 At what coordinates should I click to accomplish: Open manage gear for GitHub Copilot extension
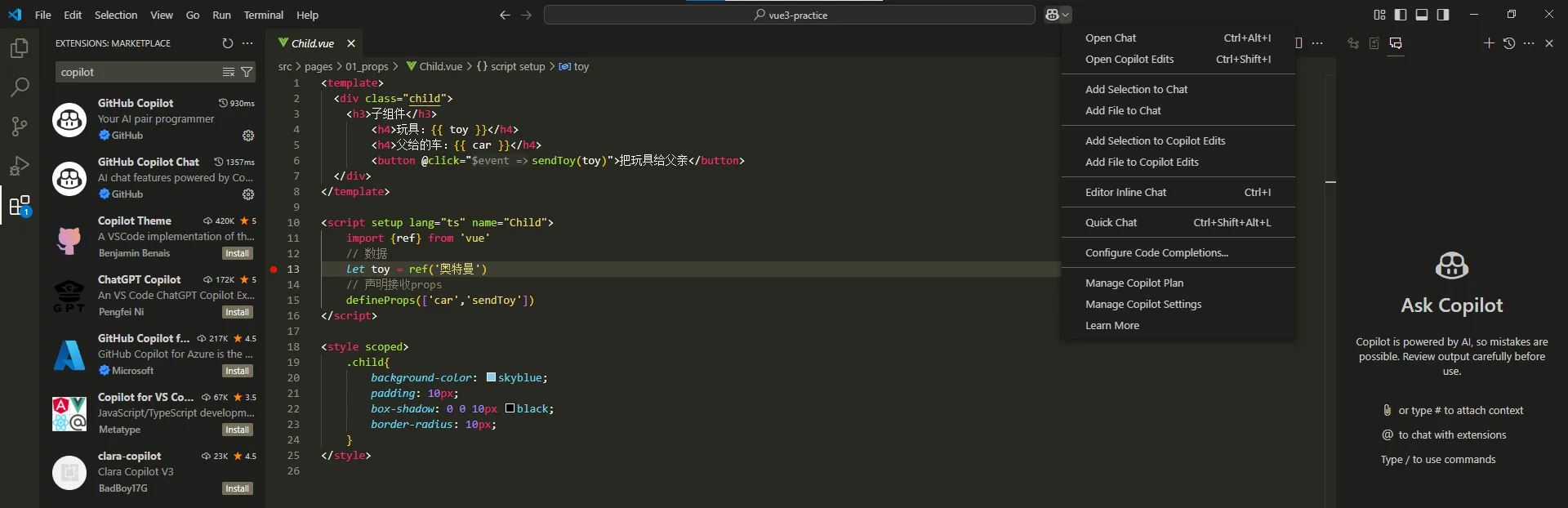click(x=248, y=136)
